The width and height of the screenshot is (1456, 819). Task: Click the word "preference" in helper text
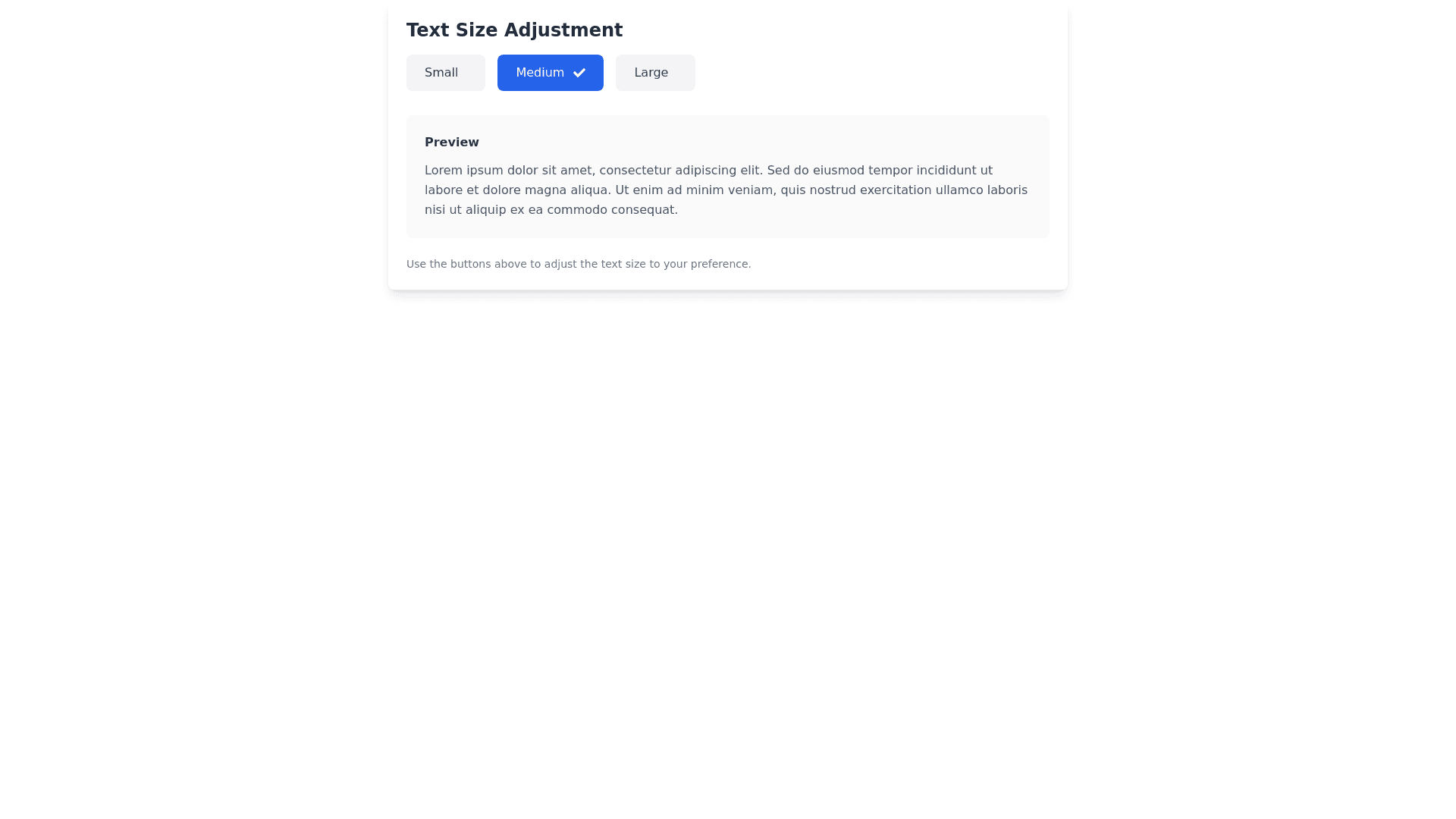point(720,264)
